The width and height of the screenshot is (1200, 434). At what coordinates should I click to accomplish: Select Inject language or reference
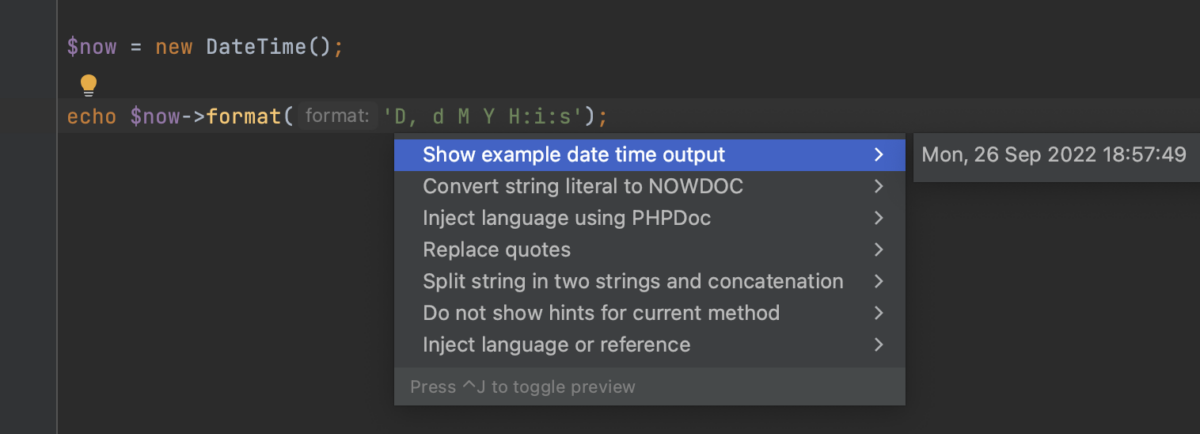pos(556,345)
